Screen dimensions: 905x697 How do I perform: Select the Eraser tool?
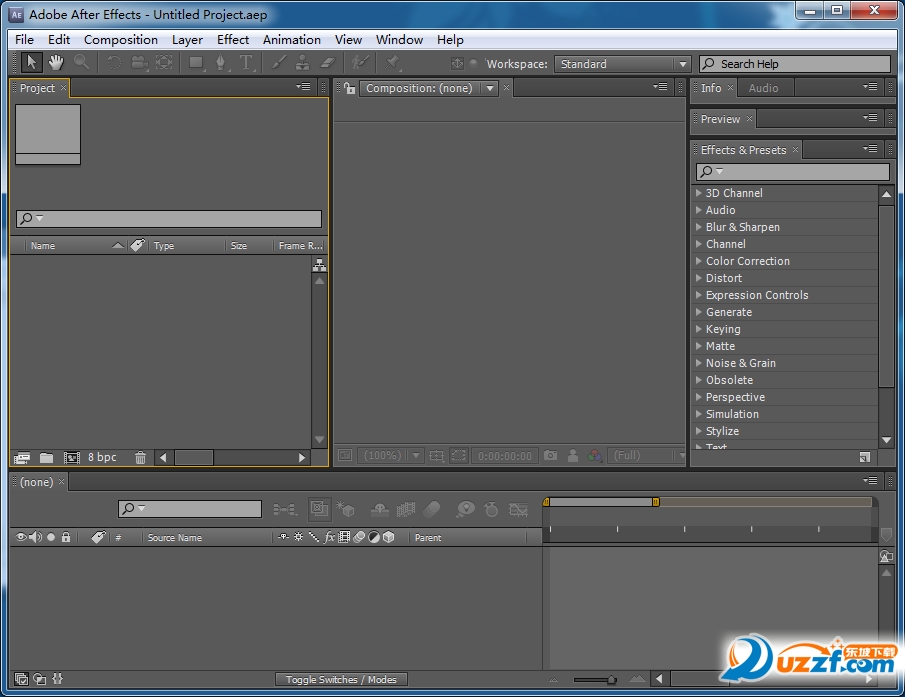326,63
